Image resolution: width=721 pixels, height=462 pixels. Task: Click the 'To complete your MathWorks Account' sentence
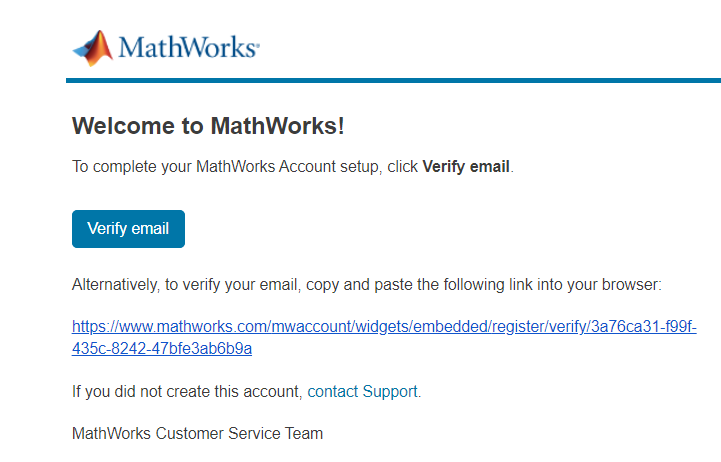coord(293,166)
